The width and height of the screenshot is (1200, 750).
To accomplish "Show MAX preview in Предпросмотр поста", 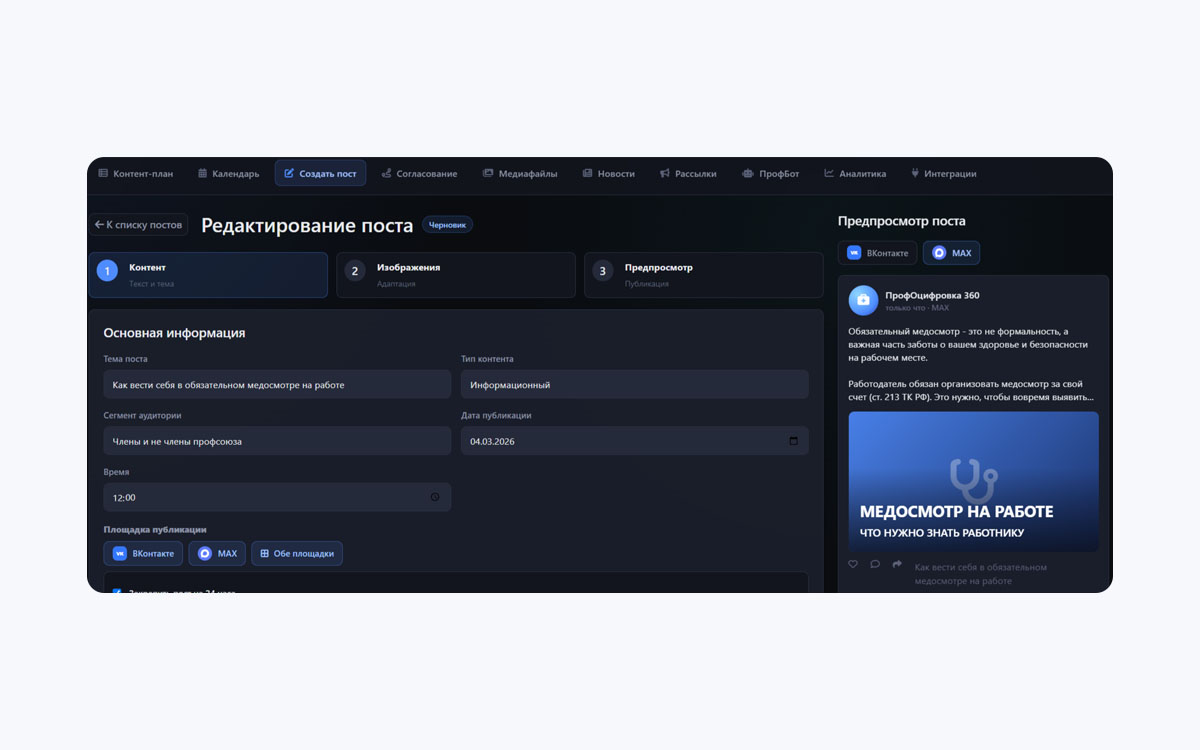I will point(951,253).
